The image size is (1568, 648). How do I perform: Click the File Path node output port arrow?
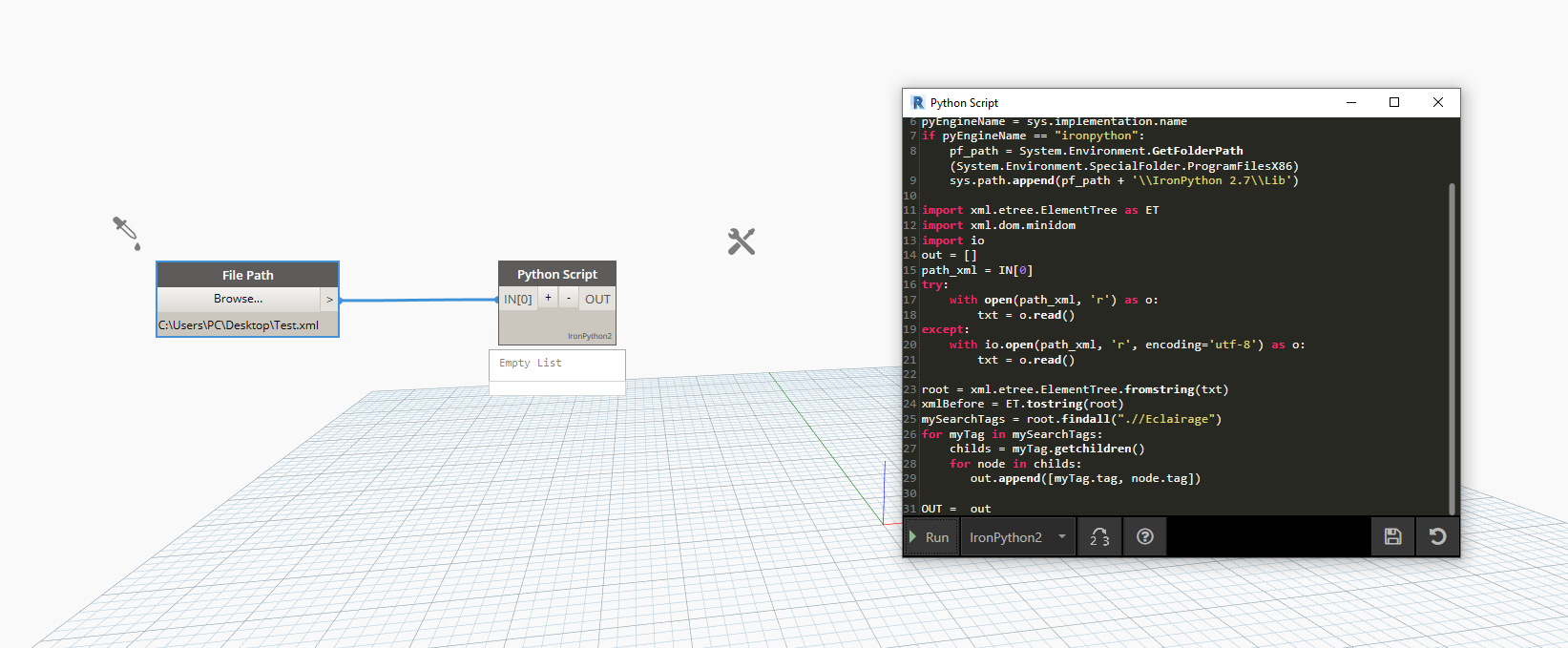click(x=329, y=300)
